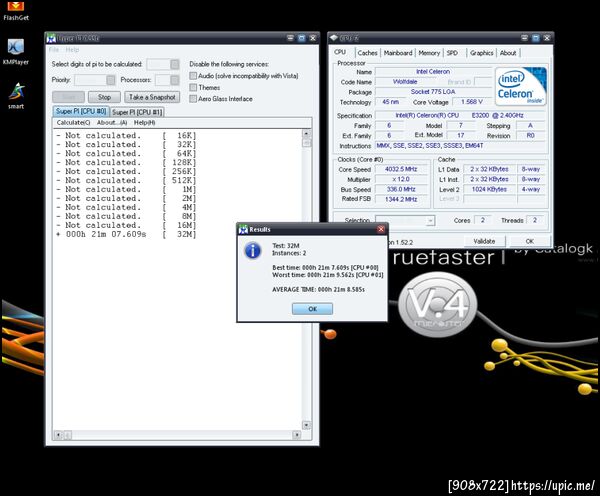Click the disabled Start button
This screenshot has height=496, width=600.
[x=68, y=97]
